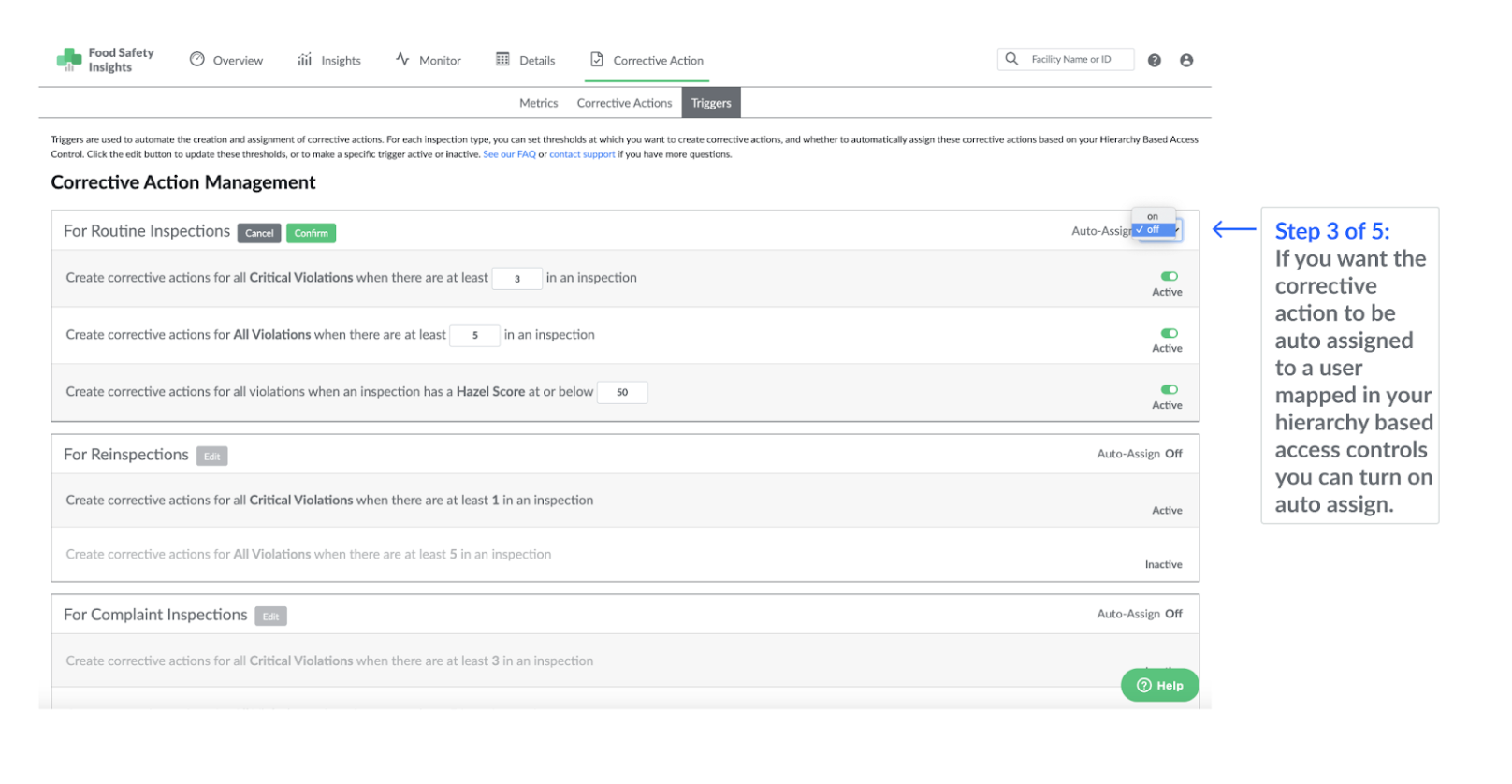The image size is (1512, 784).
Task: Edit the Reinspections trigger settings
Action: (212, 457)
